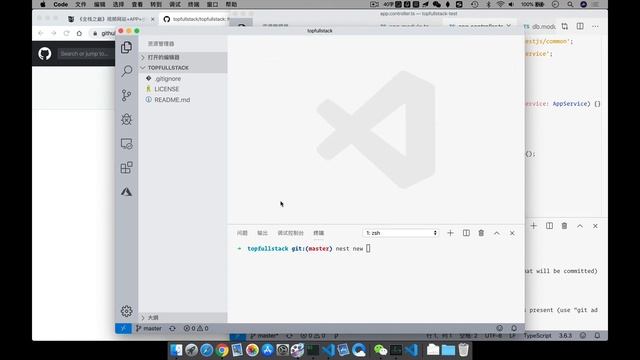The width and height of the screenshot is (640, 360).
Task: Switch to the Problems panel tab
Action: [x=242, y=233]
